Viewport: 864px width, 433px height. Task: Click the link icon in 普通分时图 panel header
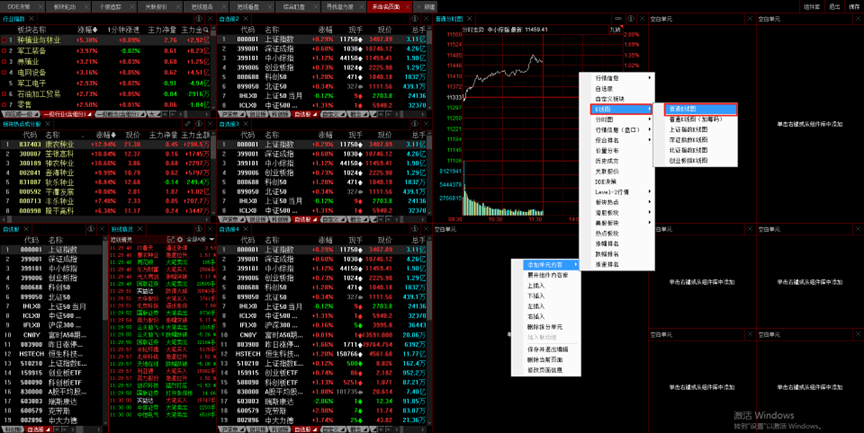618,19
